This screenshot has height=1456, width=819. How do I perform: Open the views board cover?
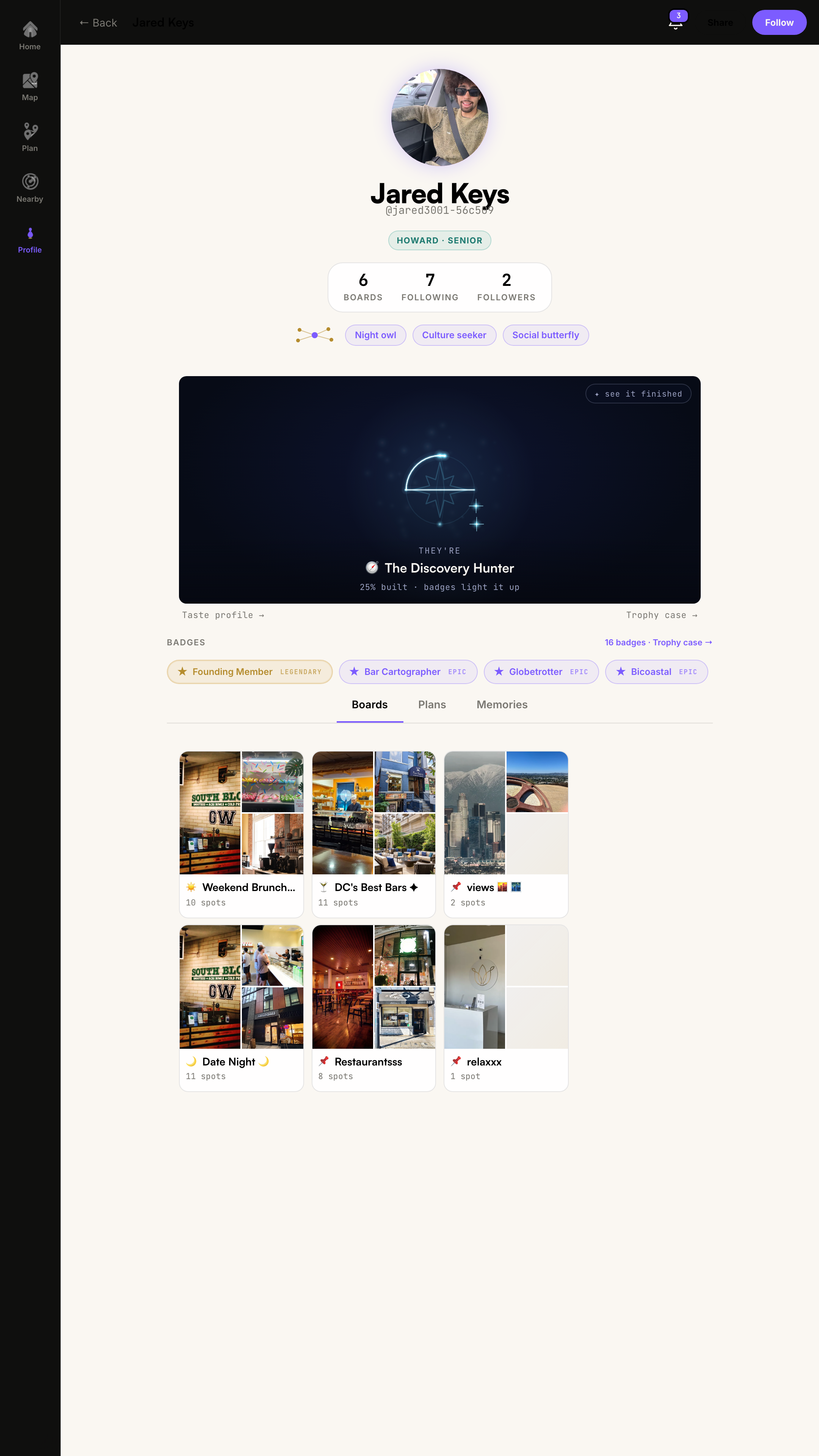(506, 813)
